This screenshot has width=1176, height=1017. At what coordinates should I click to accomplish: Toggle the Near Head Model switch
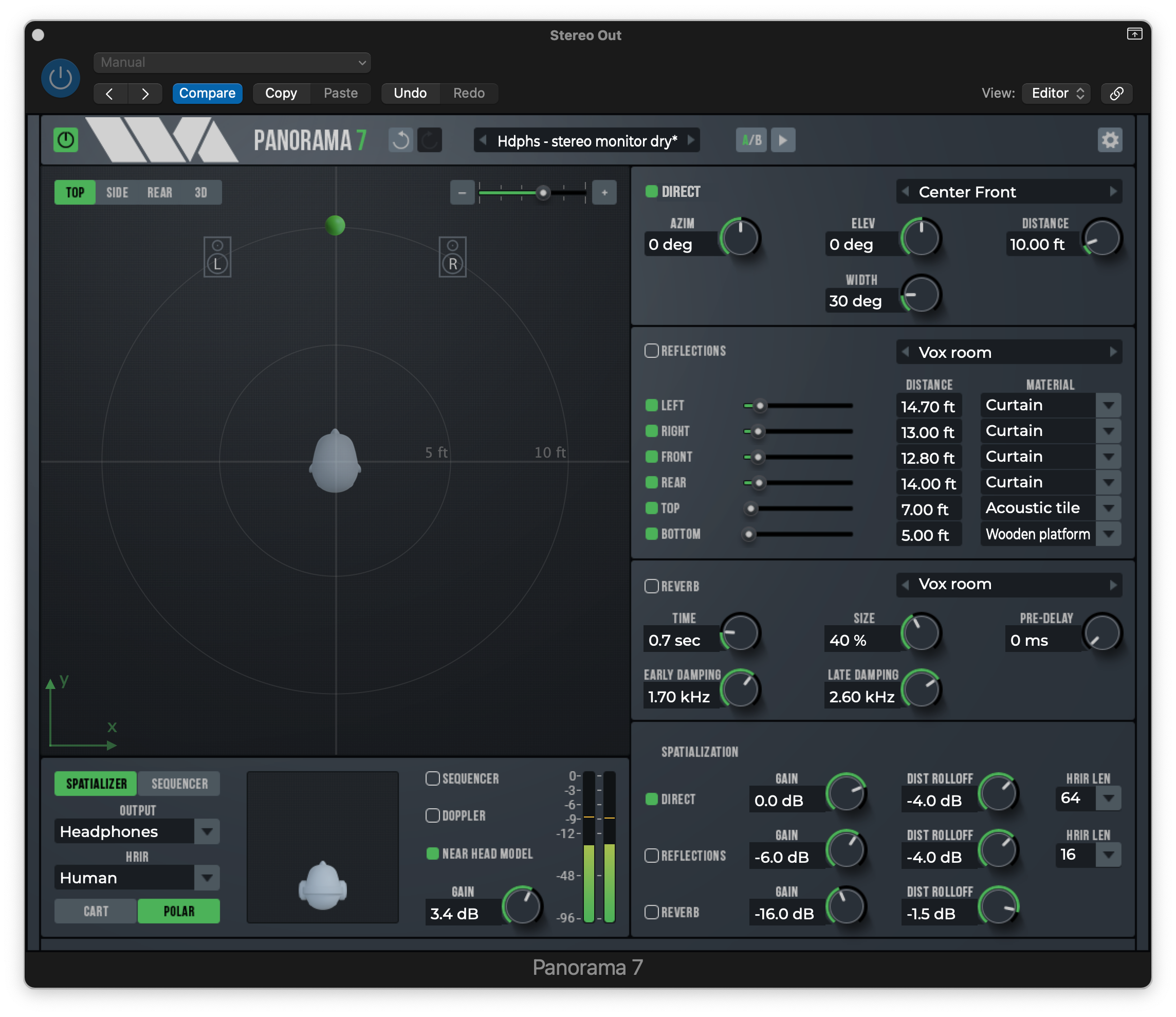click(432, 853)
